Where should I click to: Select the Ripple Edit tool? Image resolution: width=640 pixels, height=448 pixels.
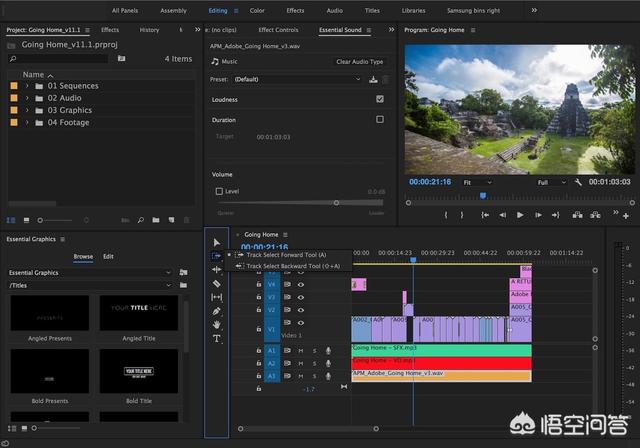(217, 269)
